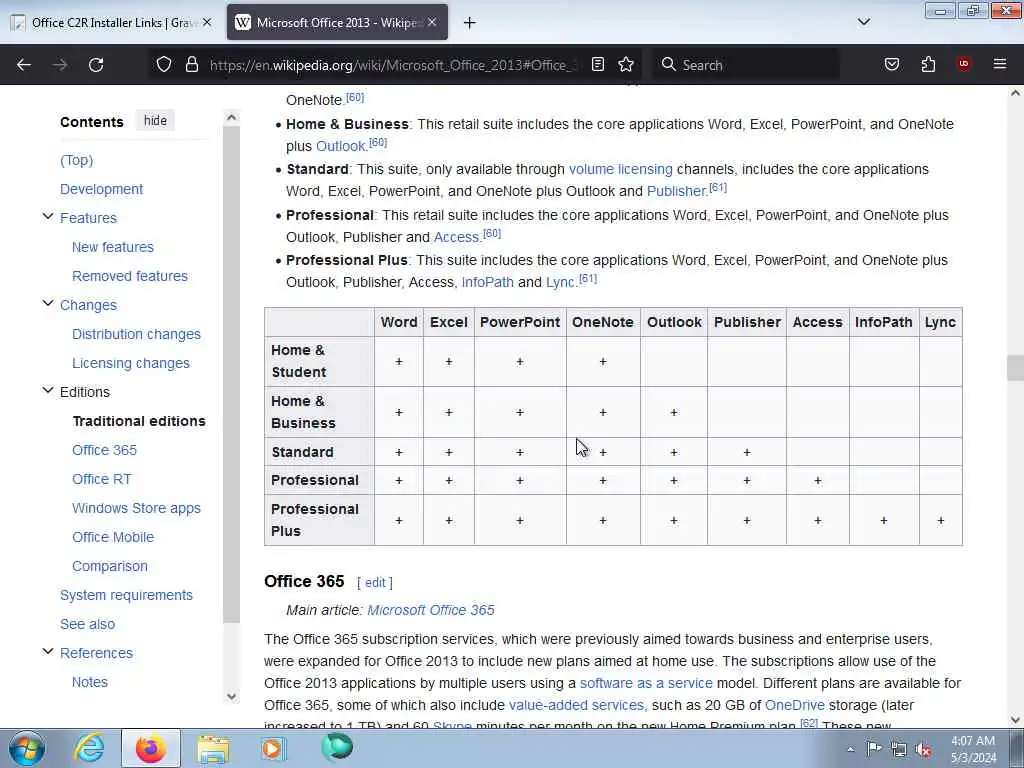1024x768 pixels.
Task: Go back to the previous page
Action: [x=24, y=65]
